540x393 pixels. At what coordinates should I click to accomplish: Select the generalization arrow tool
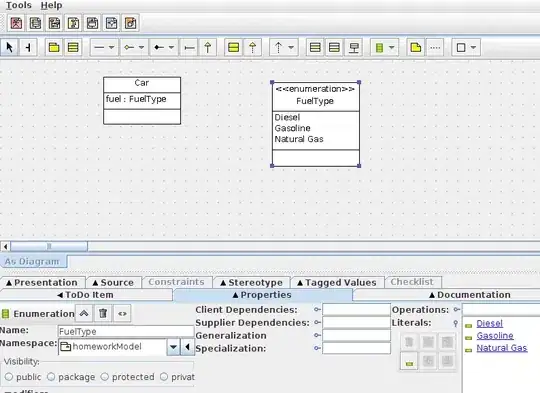point(208,47)
